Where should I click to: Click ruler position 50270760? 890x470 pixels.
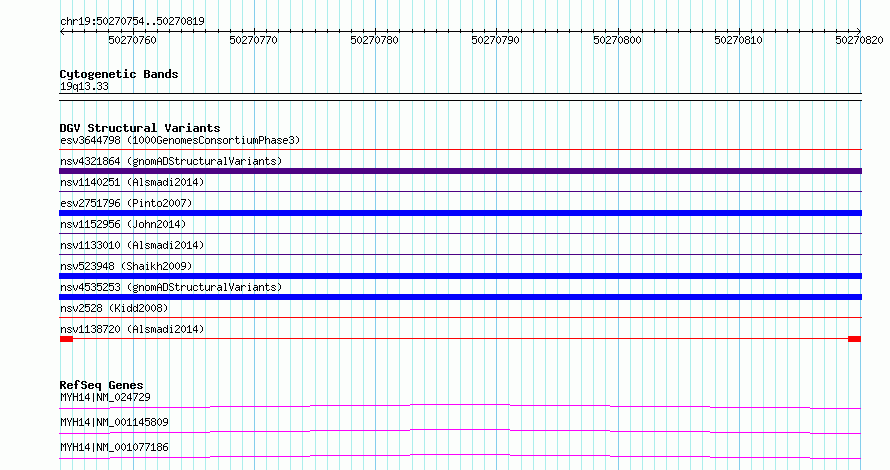(132, 40)
